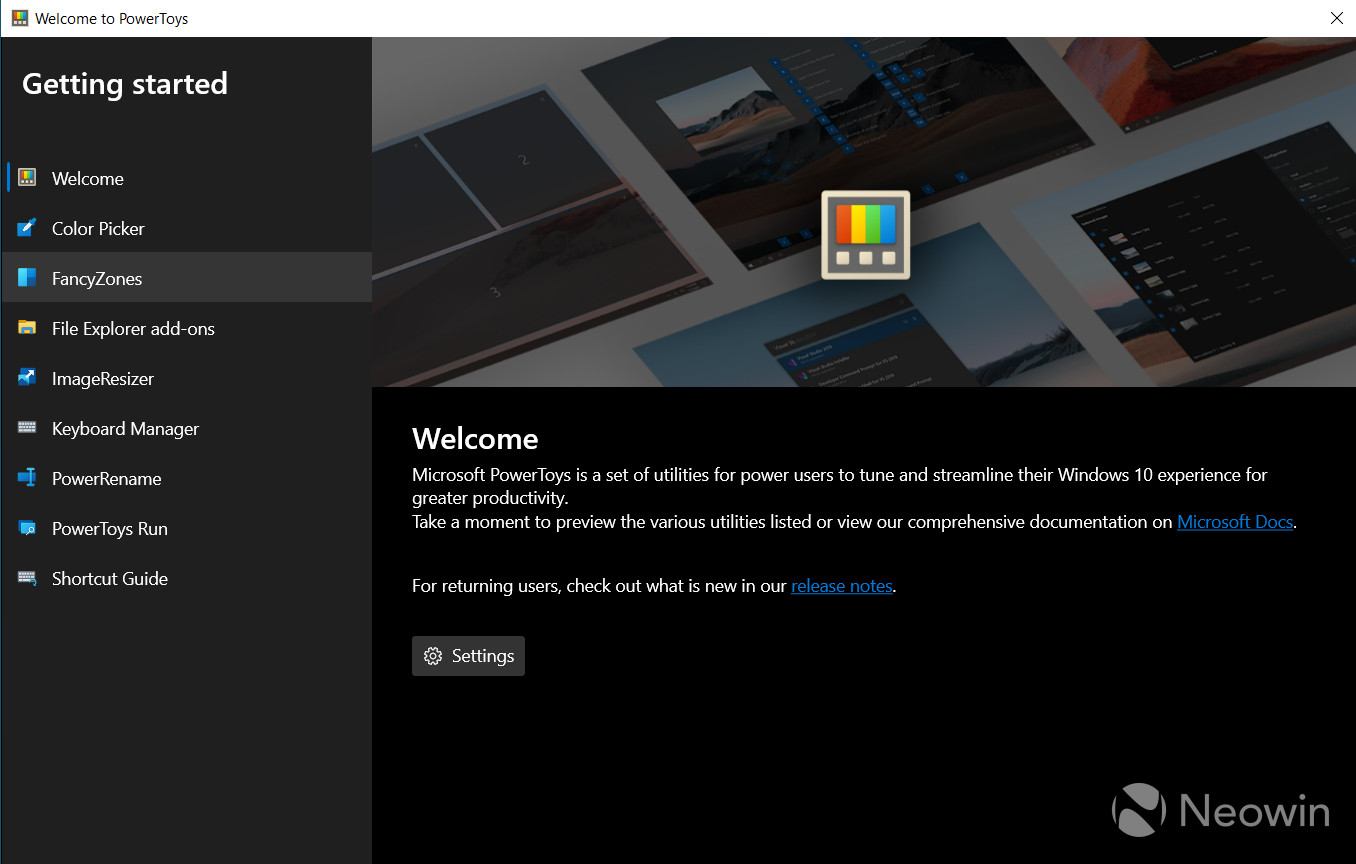Image resolution: width=1356 pixels, height=864 pixels.
Task: Open the Color Picker eyedropper icon
Action: pos(27,228)
